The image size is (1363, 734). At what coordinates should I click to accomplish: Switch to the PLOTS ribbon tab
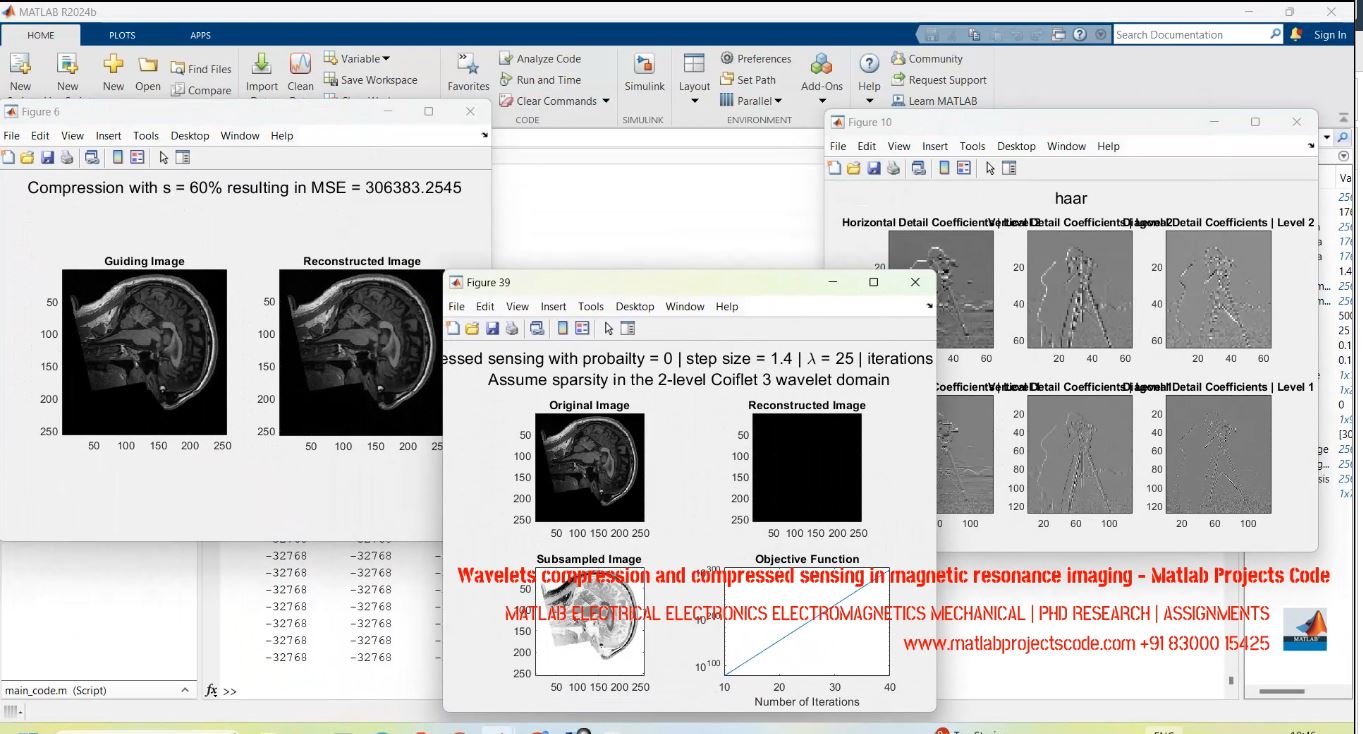point(122,34)
